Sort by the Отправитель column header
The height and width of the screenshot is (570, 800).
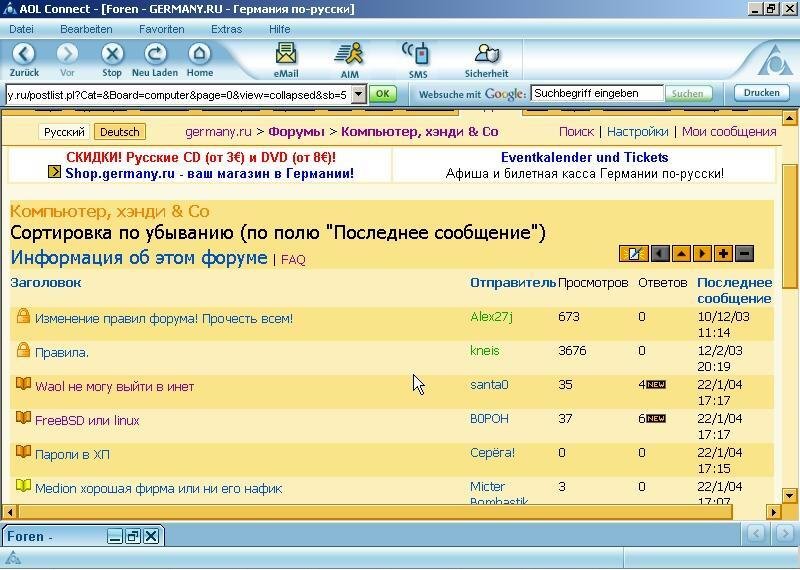513,283
